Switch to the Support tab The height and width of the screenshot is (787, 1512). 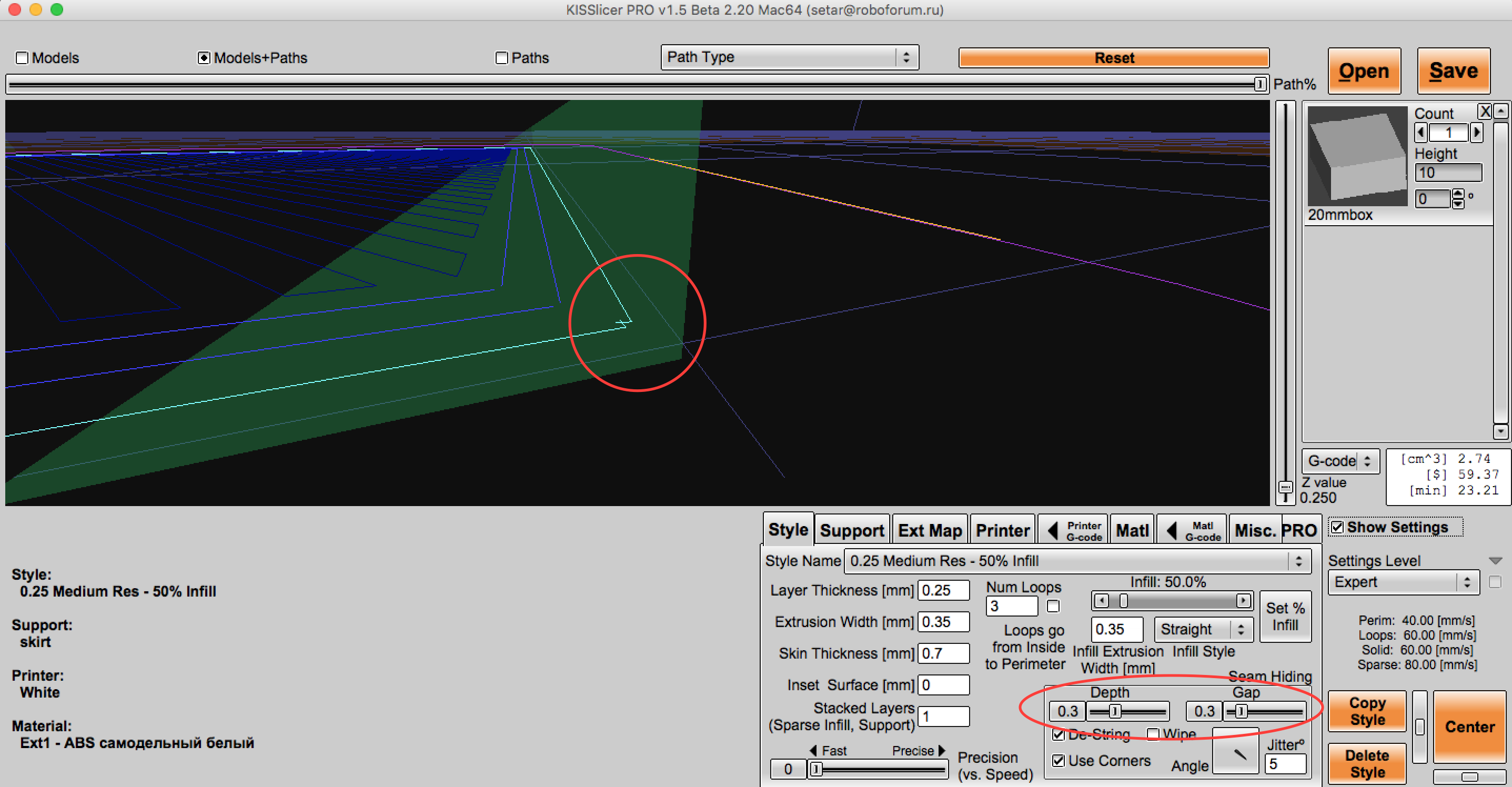click(851, 530)
